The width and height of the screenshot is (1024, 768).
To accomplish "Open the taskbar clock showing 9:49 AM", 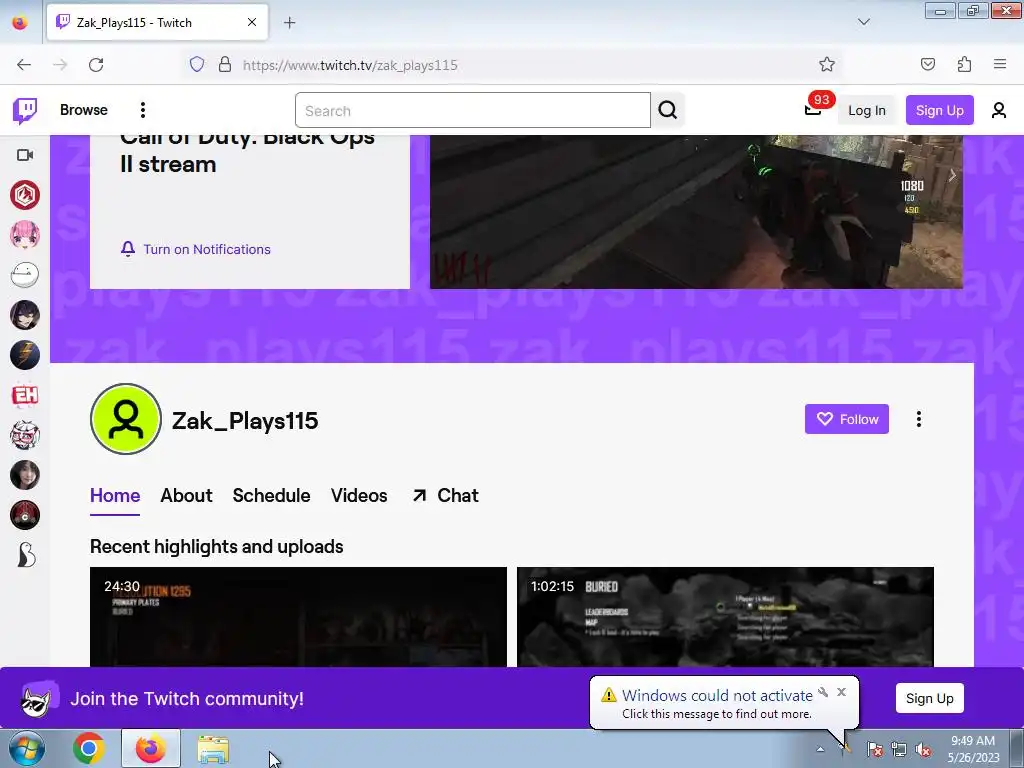I will tap(973, 749).
